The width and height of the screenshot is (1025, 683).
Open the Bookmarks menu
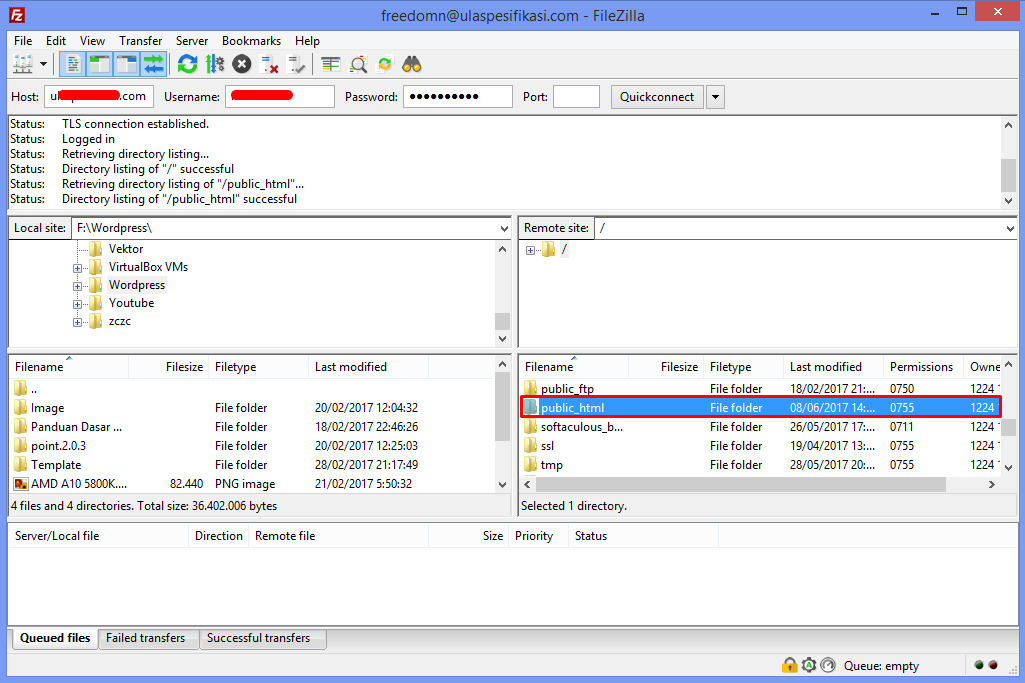click(251, 41)
